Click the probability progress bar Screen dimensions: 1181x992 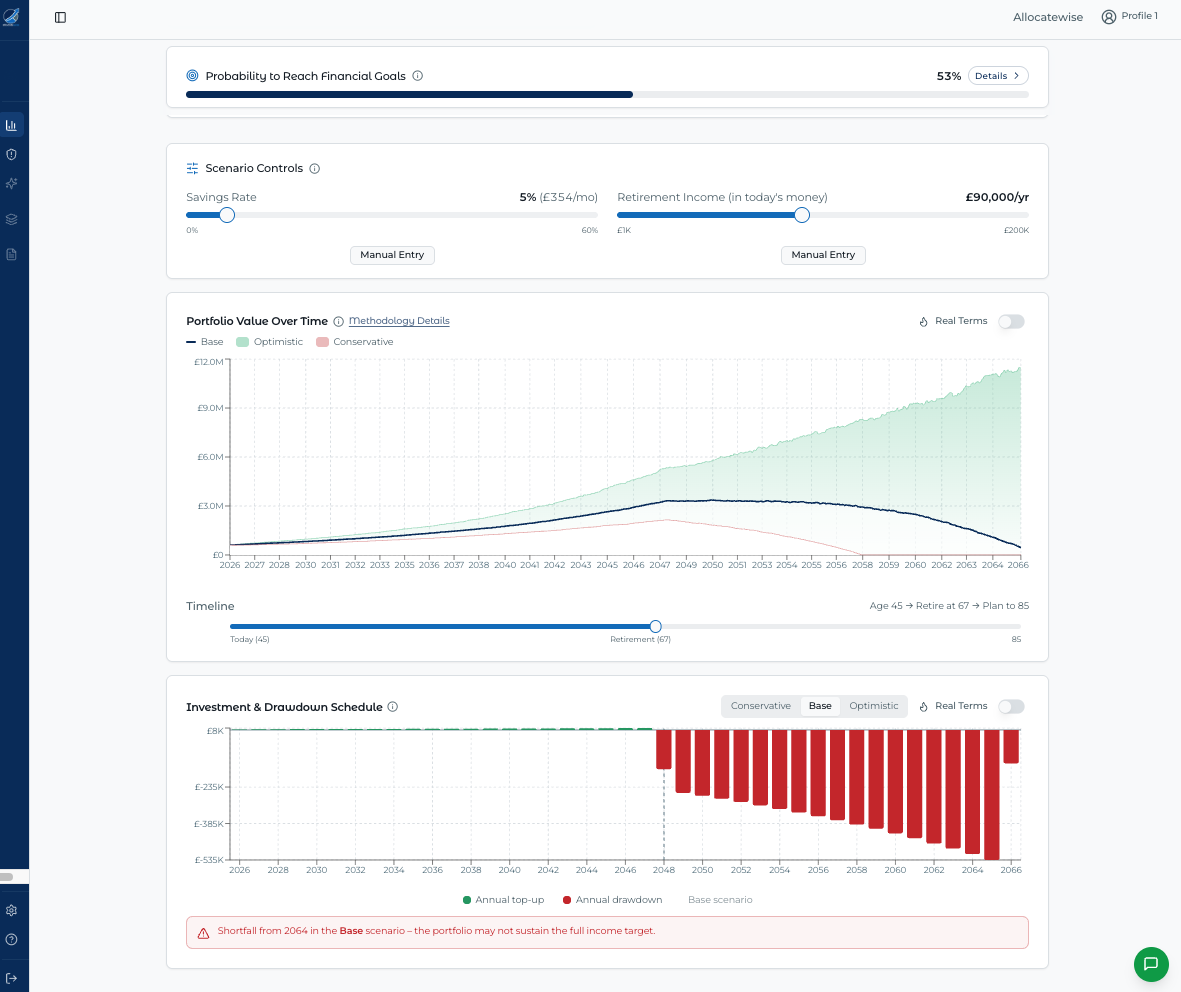[607, 95]
